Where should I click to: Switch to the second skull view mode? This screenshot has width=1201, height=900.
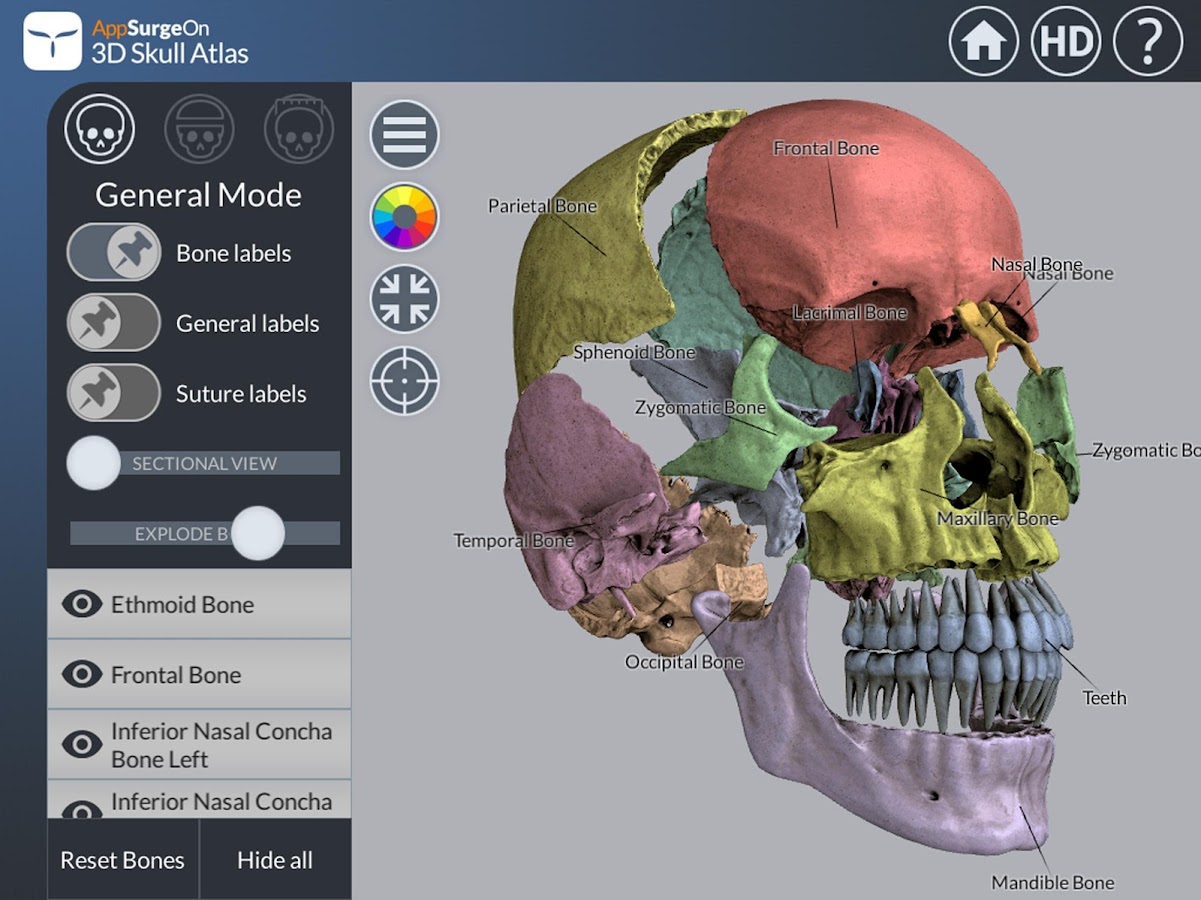coord(199,128)
